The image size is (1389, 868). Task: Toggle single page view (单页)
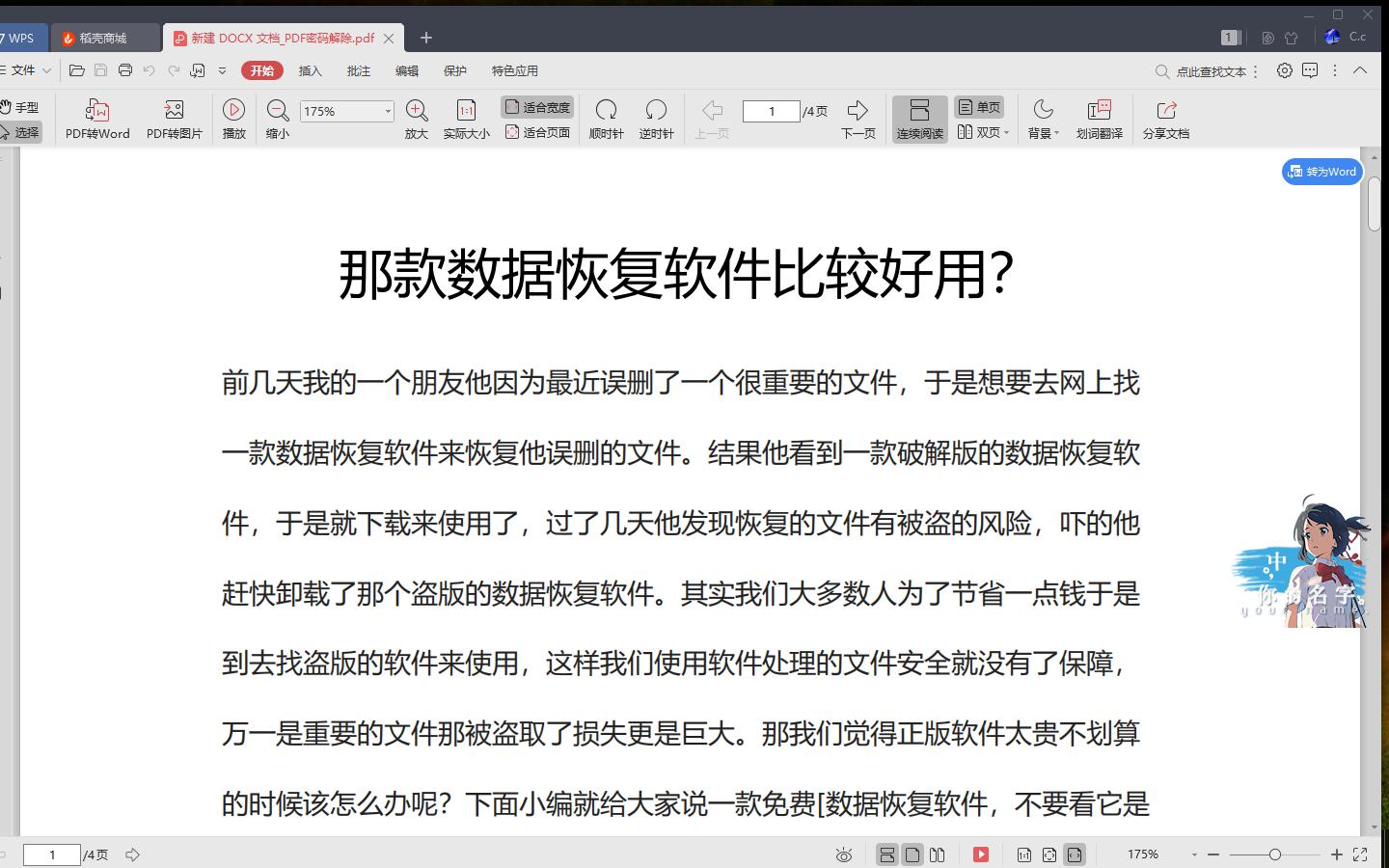tap(979, 106)
